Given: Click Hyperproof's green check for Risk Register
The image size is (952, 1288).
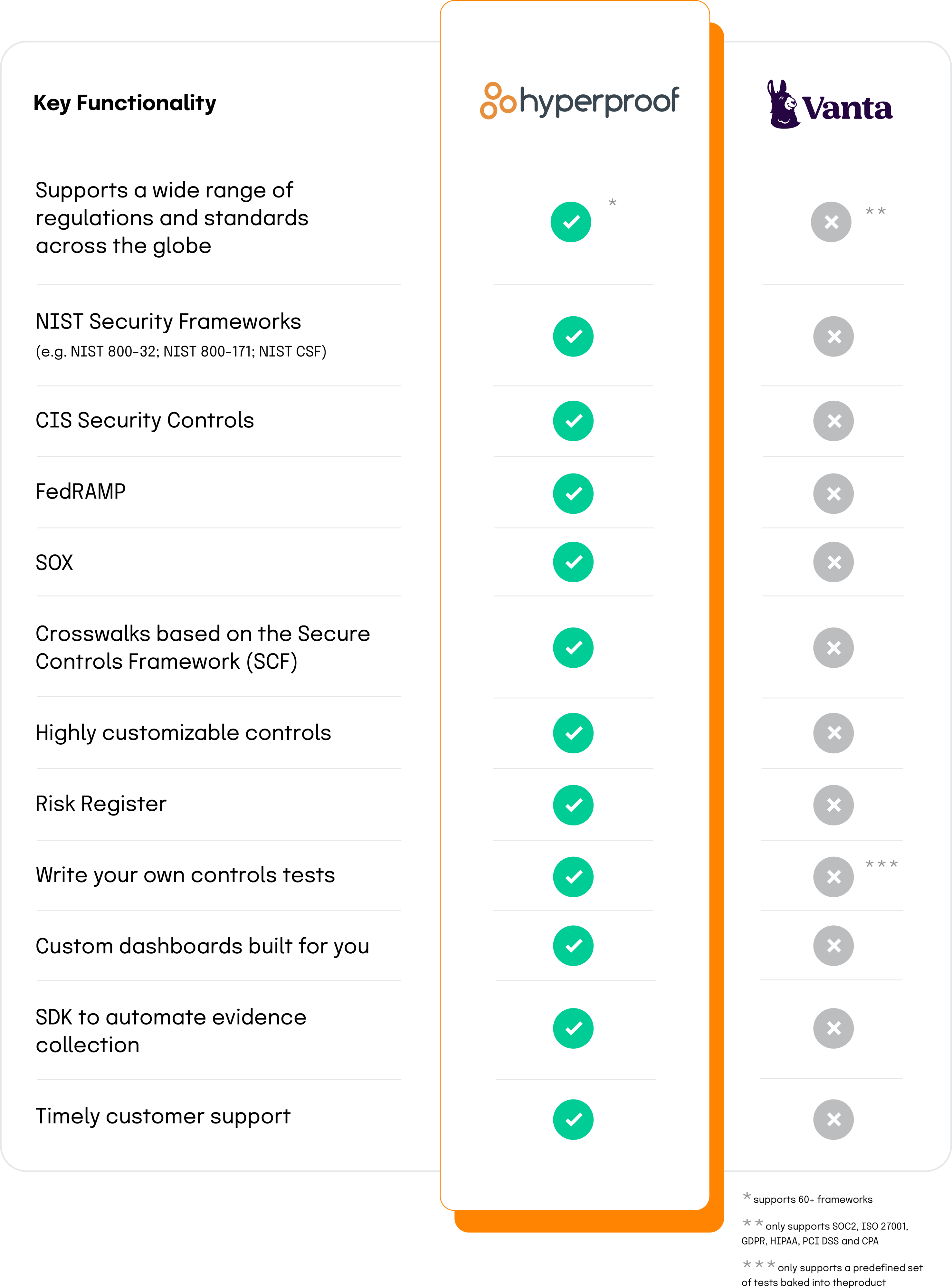Looking at the screenshot, I should tap(573, 805).
